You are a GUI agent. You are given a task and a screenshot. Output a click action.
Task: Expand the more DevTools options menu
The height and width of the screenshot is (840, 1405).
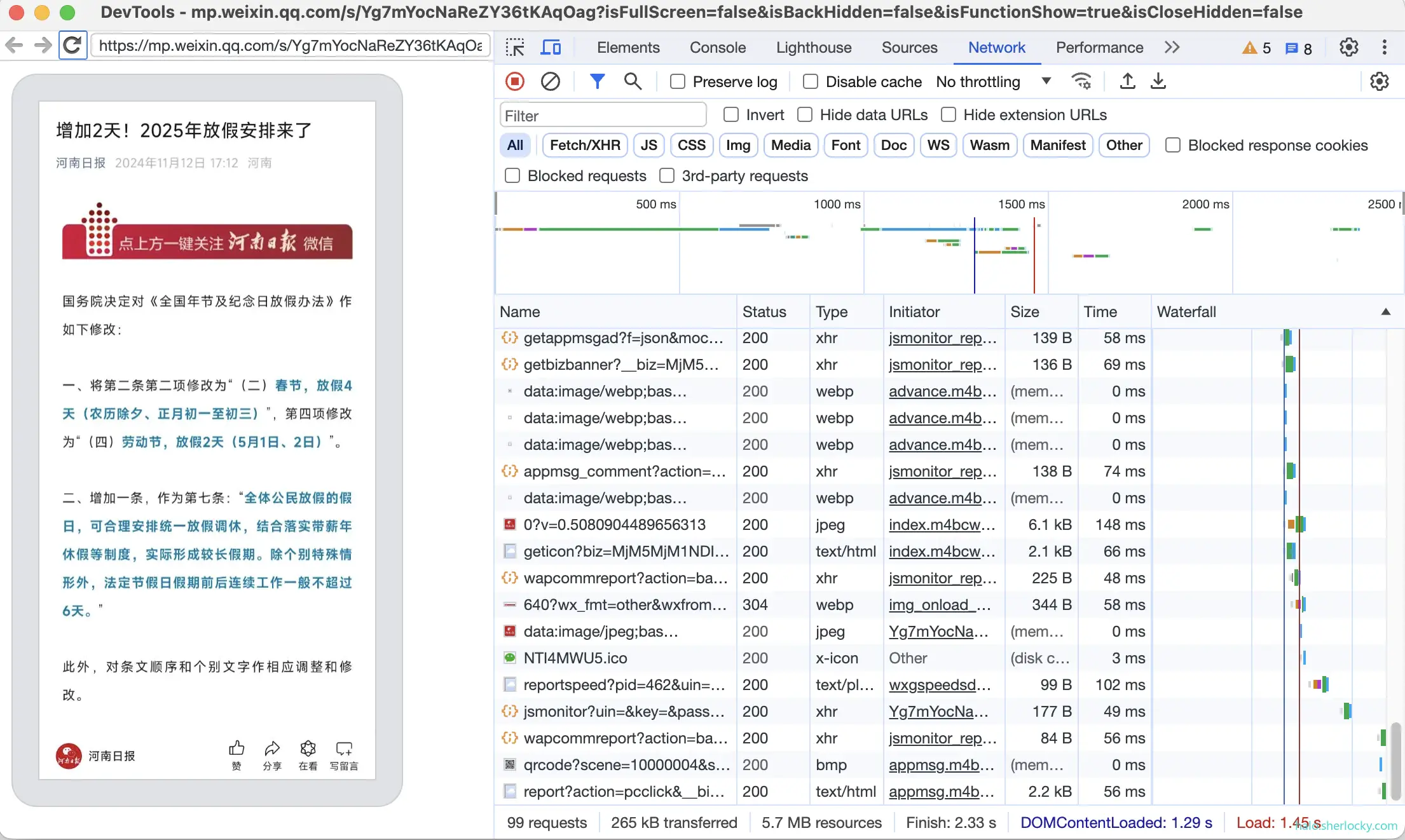(x=1386, y=46)
